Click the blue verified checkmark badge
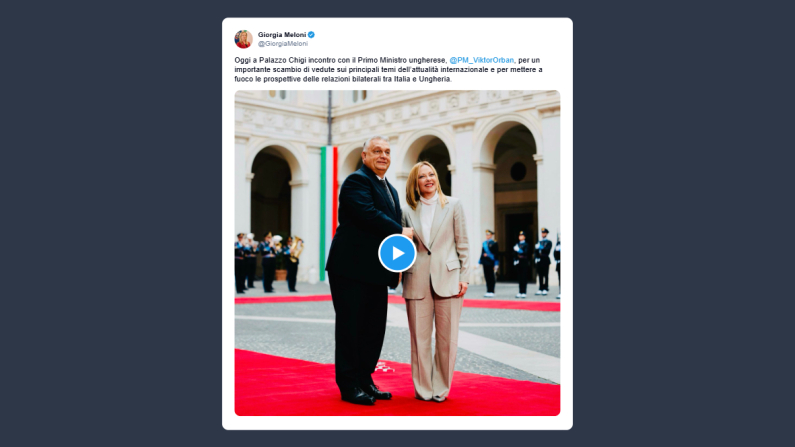Screen dimensions: 795x447 click(x=311, y=34)
